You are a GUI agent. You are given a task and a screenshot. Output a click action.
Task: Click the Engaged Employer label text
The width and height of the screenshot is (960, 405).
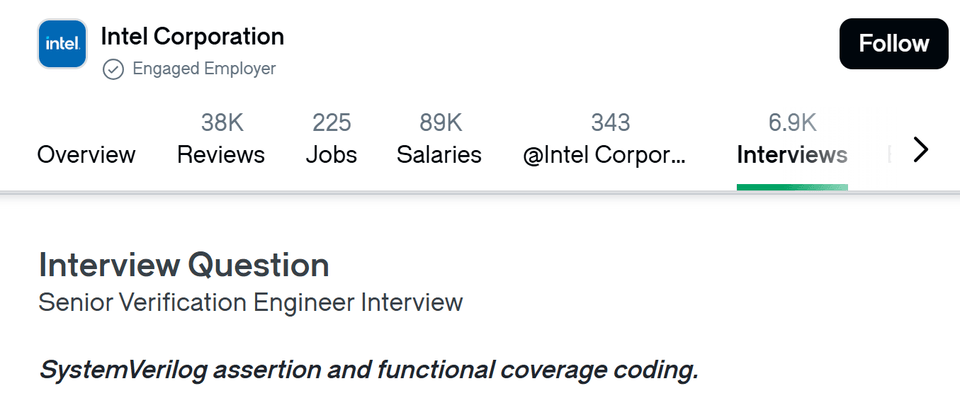pos(204,69)
